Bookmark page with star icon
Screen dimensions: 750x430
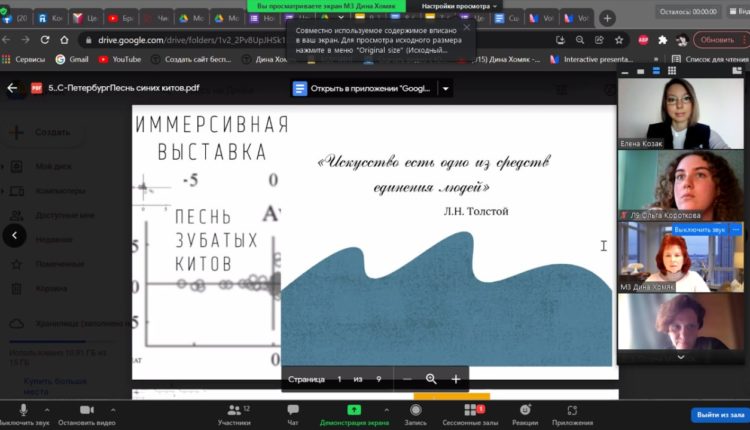[x=619, y=40]
